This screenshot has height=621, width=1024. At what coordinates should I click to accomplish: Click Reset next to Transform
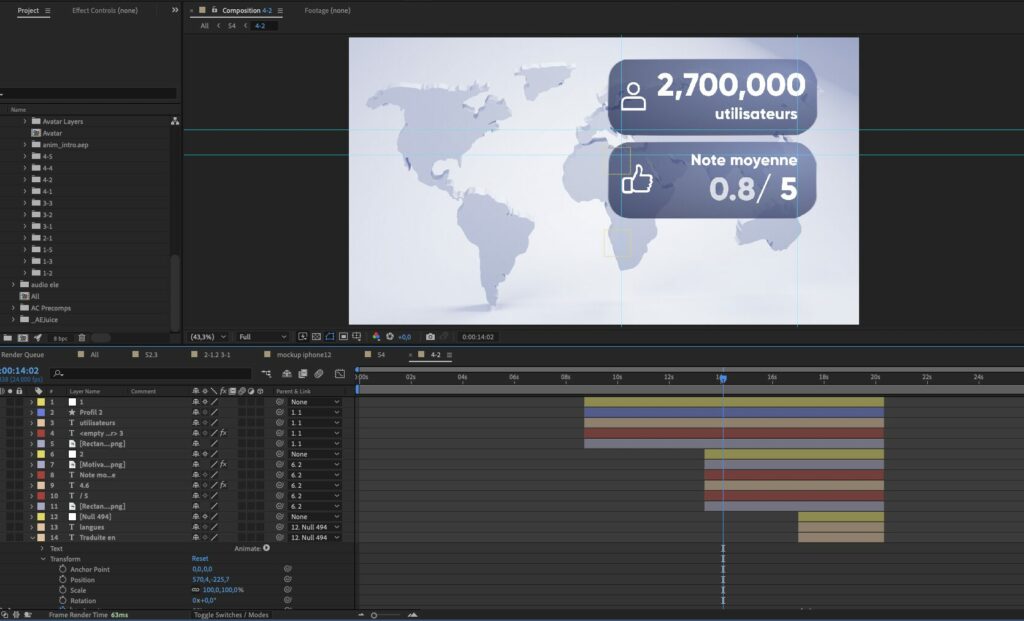(x=200, y=559)
